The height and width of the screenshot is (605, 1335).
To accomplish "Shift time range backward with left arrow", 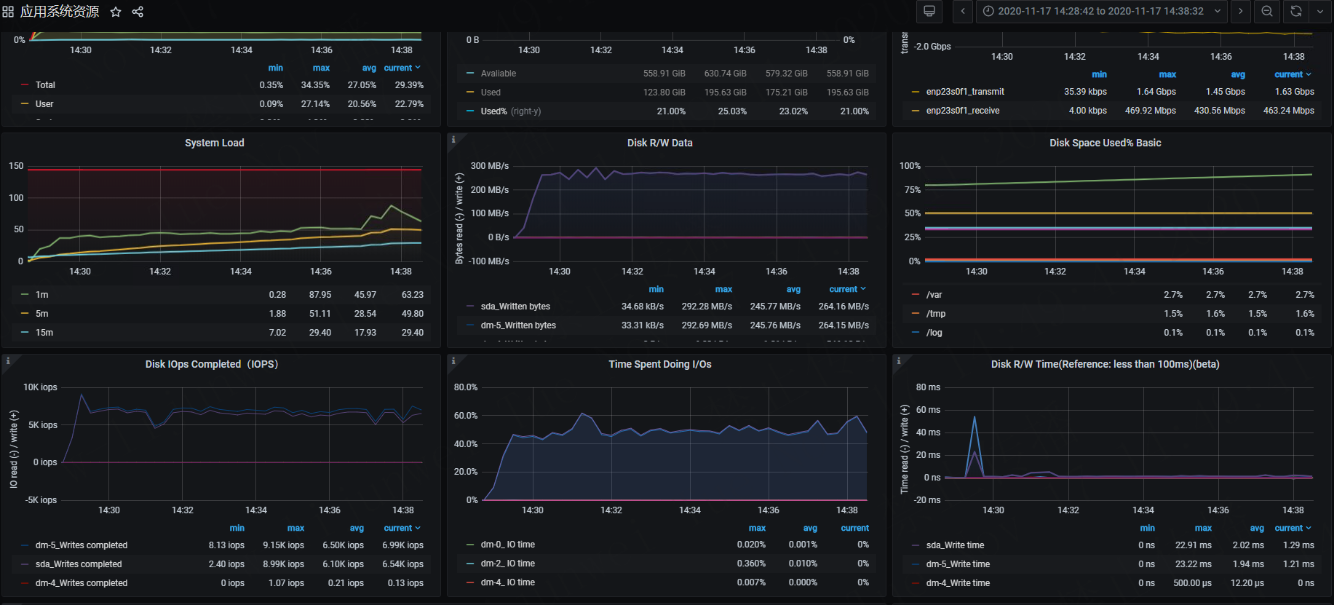I will pyautogui.click(x=963, y=11).
